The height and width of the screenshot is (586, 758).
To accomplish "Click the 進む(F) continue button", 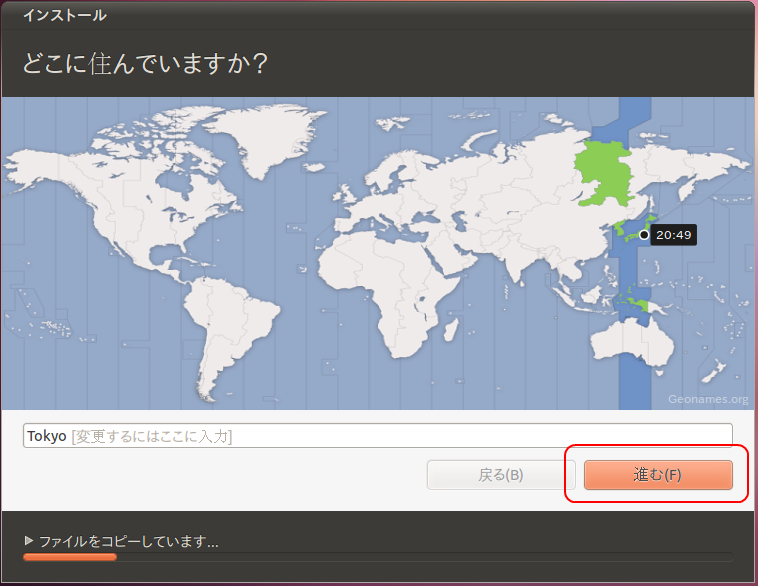I will pyautogui.click(x=658, y=475).
